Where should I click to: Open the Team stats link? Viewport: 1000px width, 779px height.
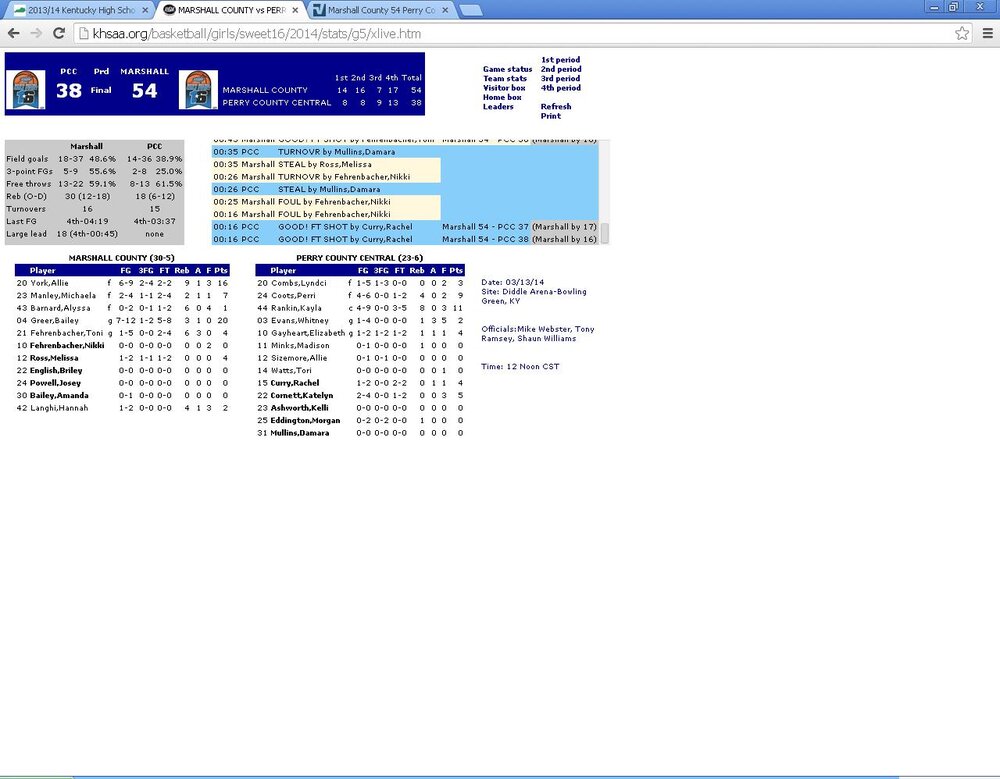(x=504, y=78)
